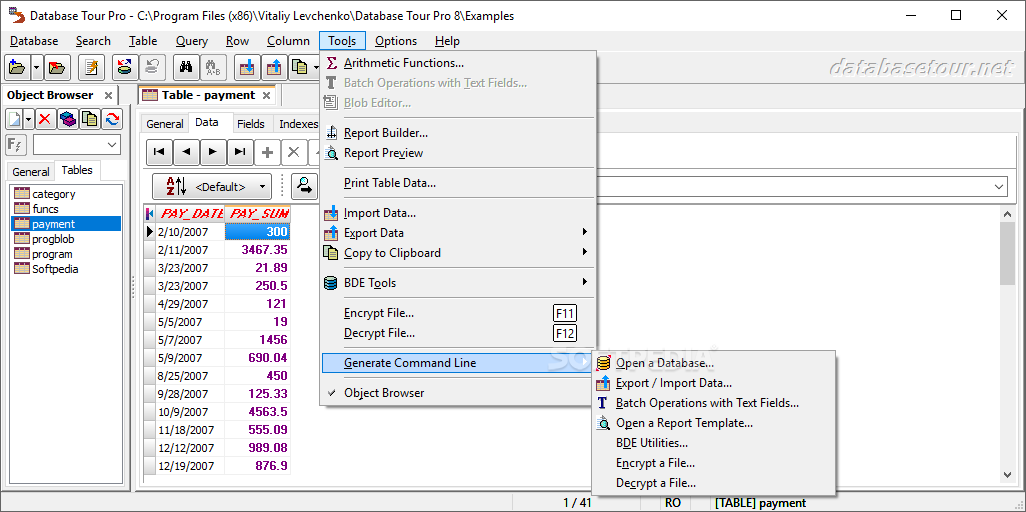The image size is (1026, 512).
Task: Choose Import Data... from Tools menu
Action: (380, 213)
